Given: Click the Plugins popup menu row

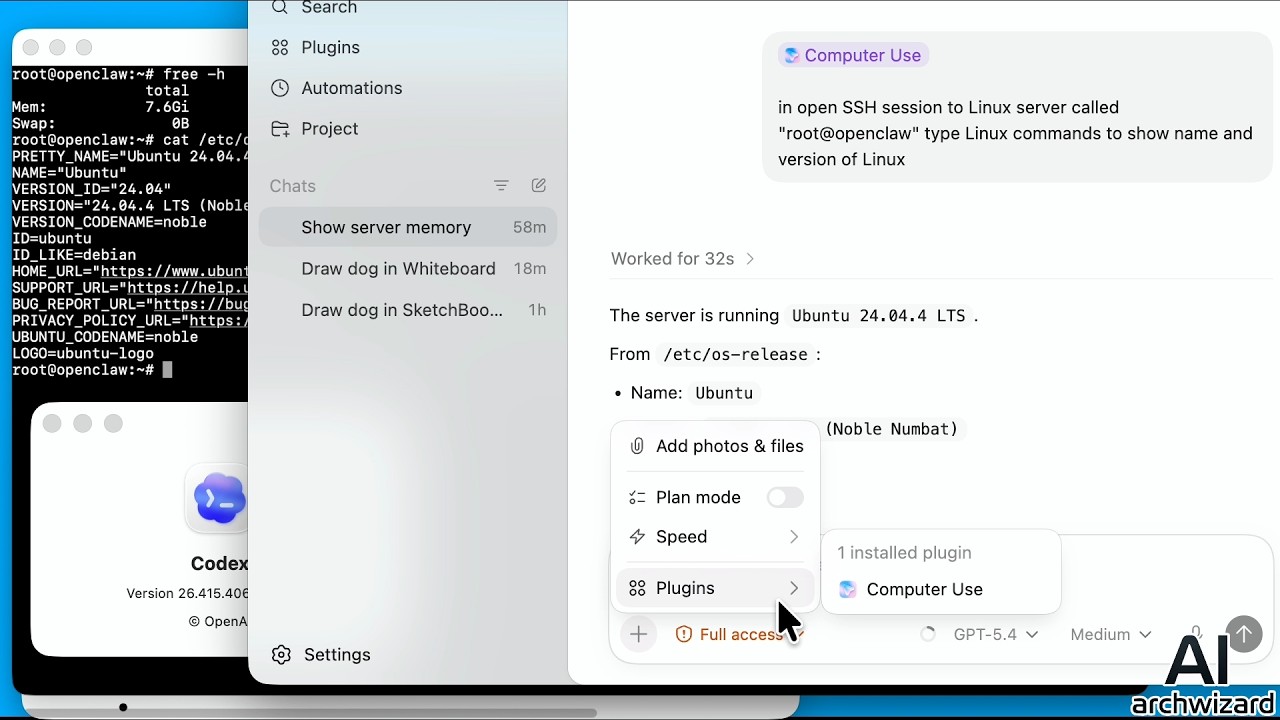Looking at the screenshot, I should coord(715,588).
